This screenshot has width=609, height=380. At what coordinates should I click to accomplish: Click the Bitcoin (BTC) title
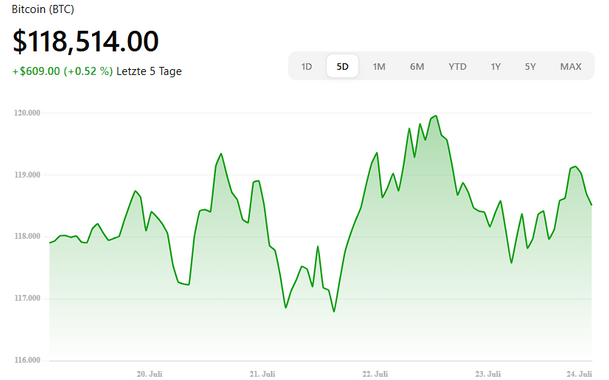43,9
